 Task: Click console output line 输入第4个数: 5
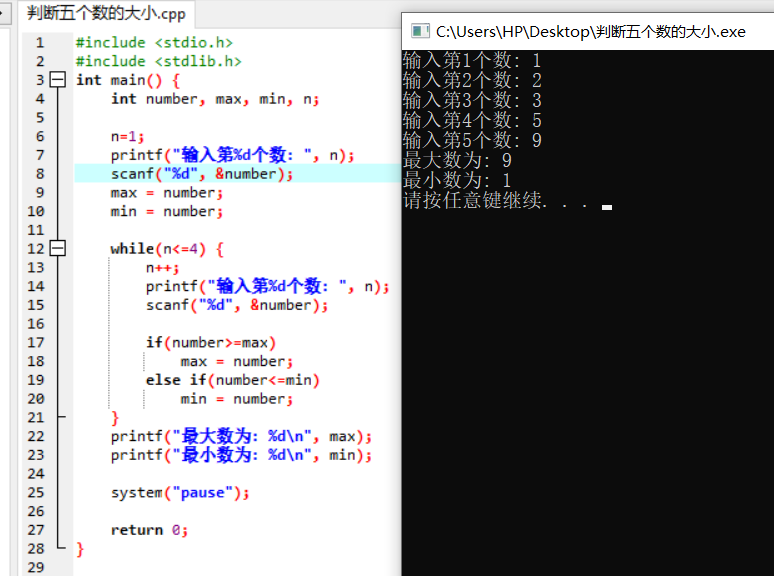click(x=472, y=120)
